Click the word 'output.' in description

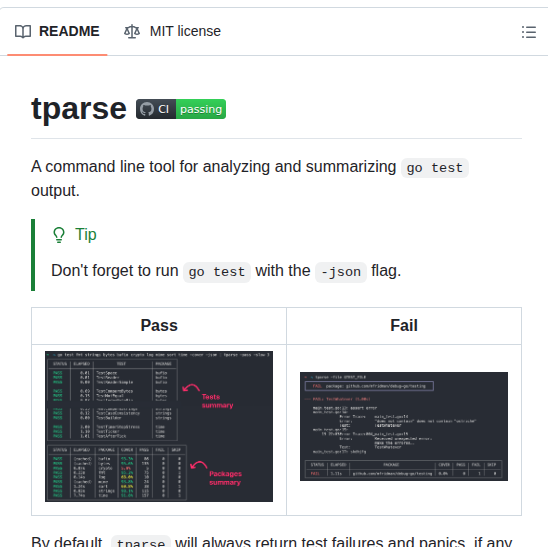[x=56, y=191]
